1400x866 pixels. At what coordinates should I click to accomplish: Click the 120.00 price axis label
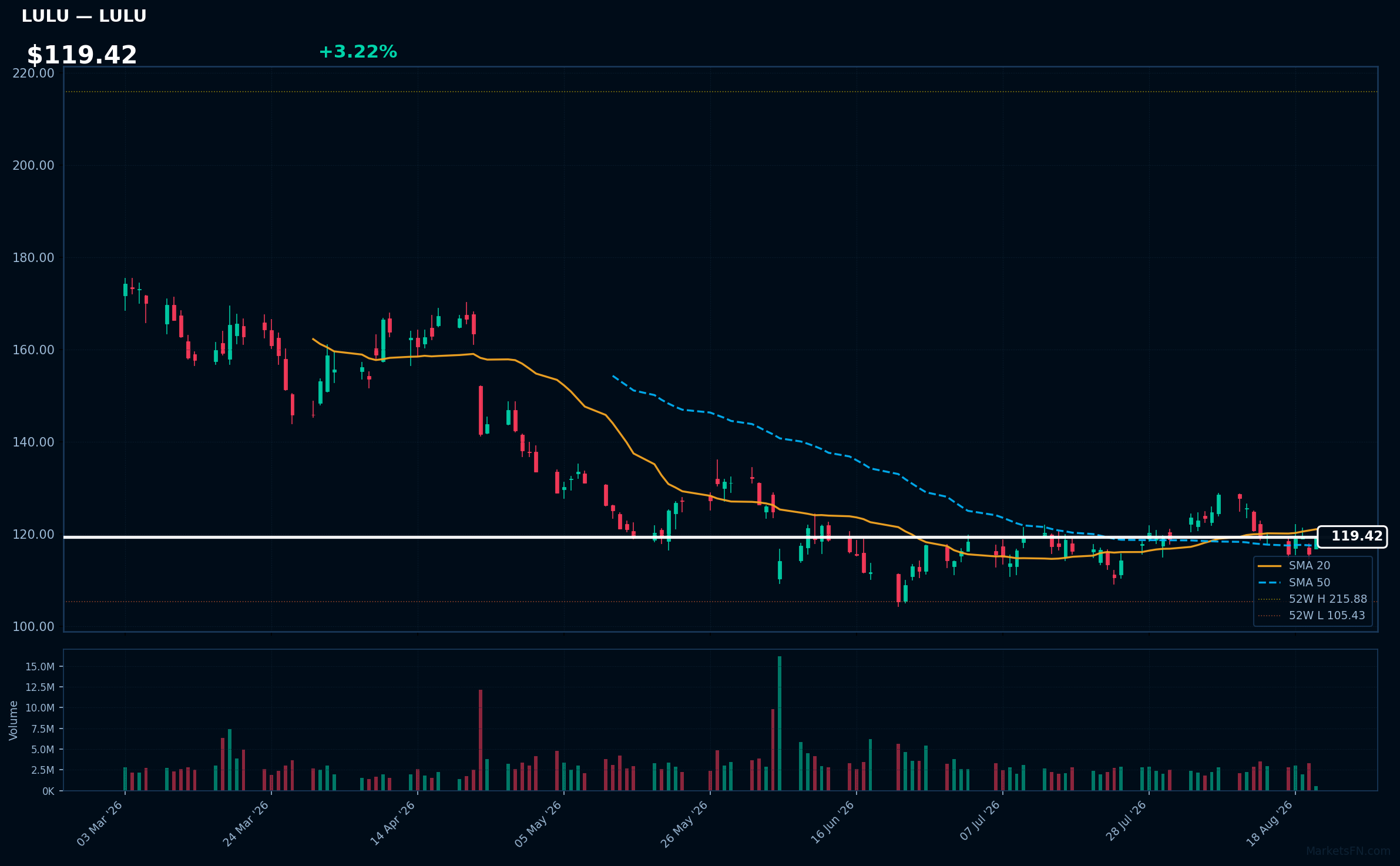(33, 535)
